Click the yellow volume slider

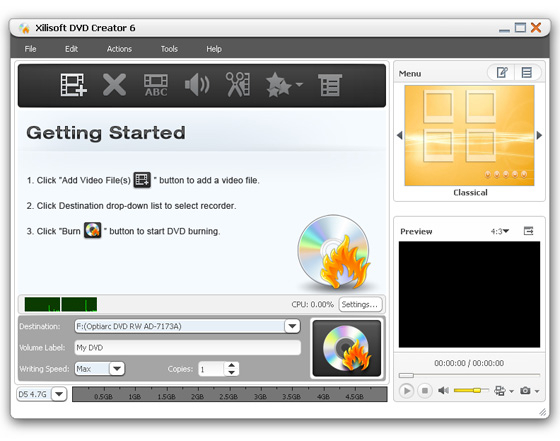[x=471, y=391]
